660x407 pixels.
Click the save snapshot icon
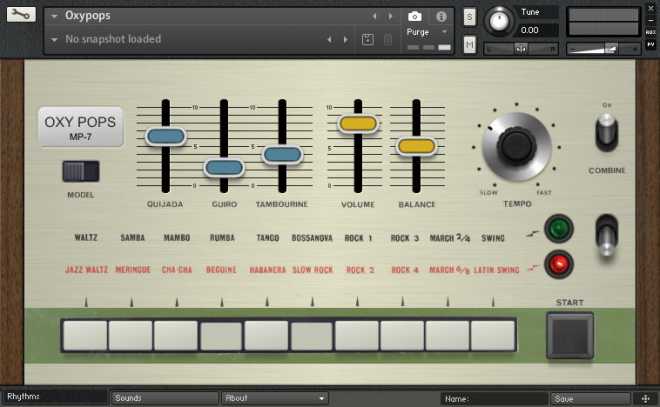pos(367,39)
